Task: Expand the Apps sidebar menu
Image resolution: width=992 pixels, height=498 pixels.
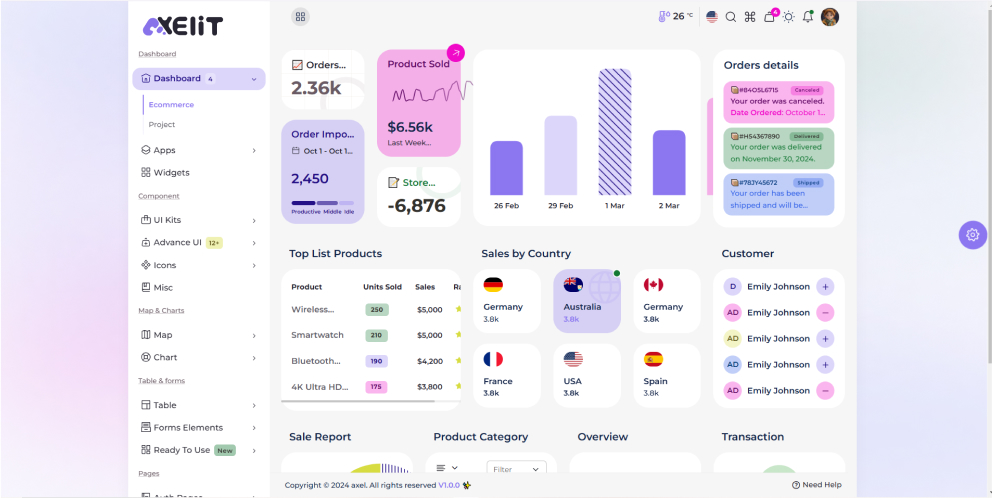Action: 198,150
